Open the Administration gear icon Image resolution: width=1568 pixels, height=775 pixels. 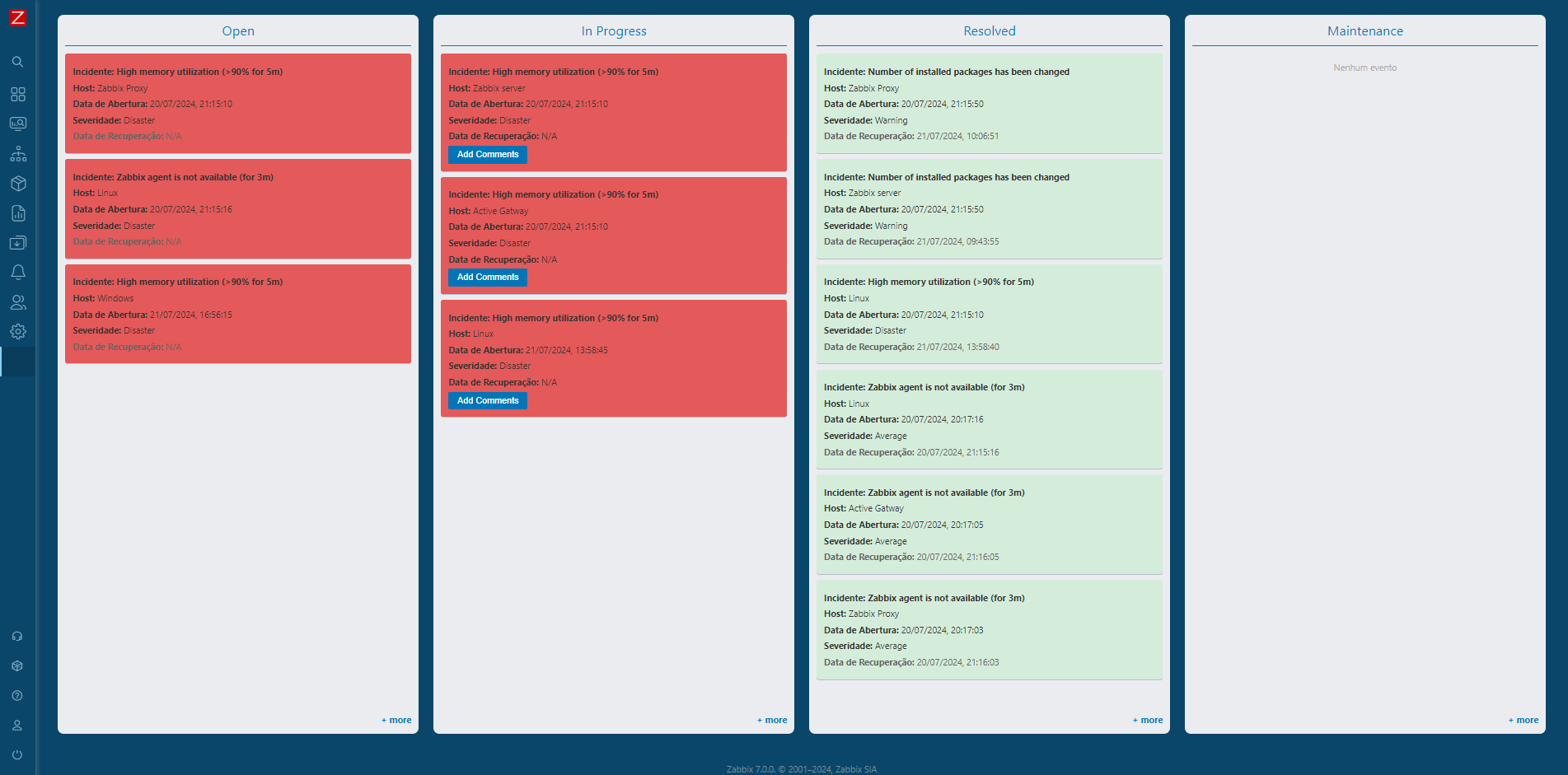(17, 332)
